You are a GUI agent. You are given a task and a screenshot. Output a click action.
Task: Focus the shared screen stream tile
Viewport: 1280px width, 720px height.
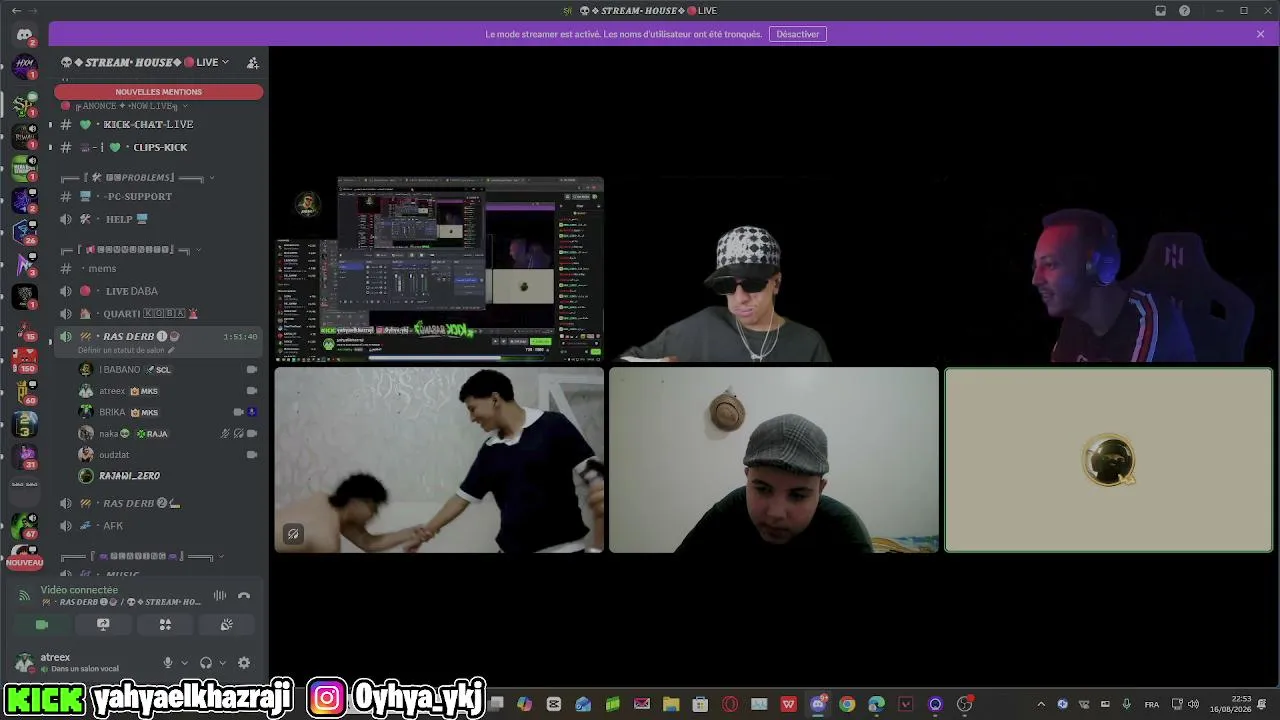[440, 269]
